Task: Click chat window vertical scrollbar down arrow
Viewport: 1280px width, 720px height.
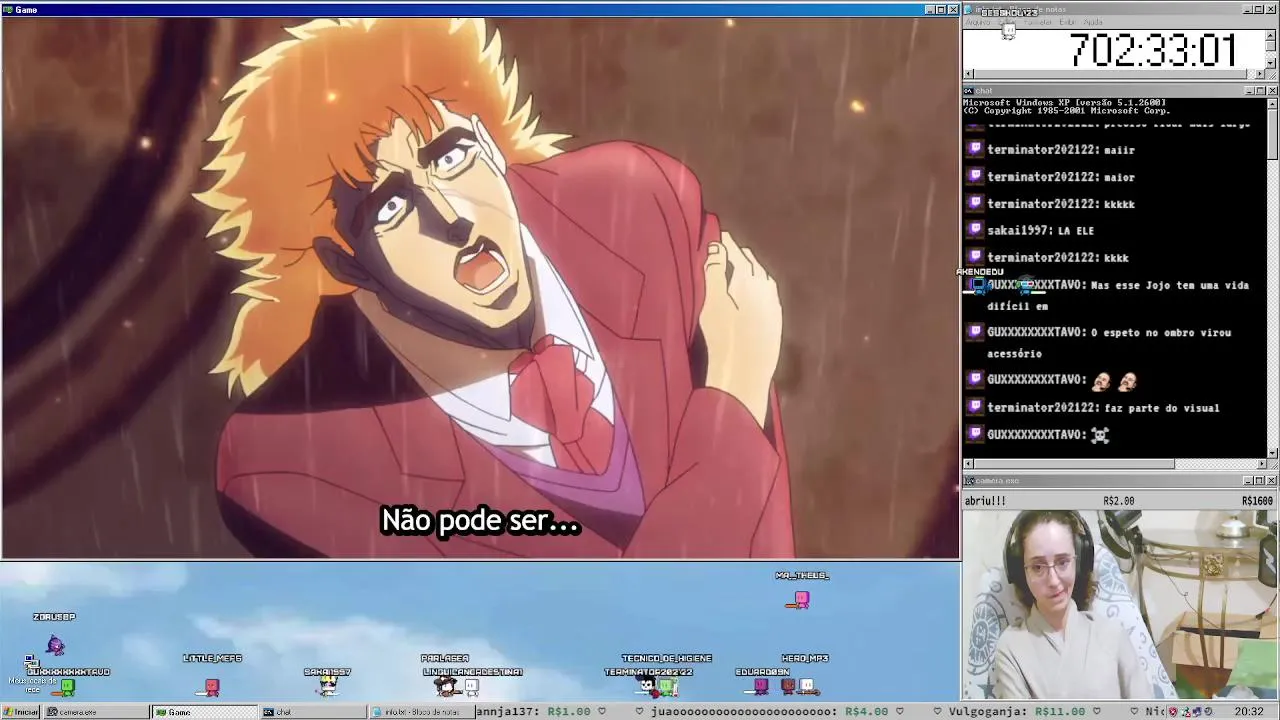Action: tap(1272, 451)
